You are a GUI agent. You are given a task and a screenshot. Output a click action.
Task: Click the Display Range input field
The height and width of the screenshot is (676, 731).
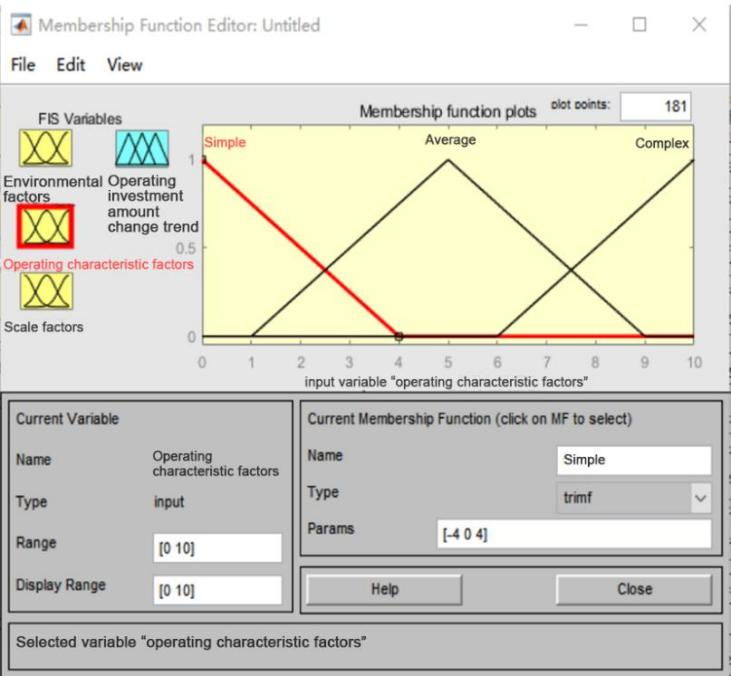(217, 590)
